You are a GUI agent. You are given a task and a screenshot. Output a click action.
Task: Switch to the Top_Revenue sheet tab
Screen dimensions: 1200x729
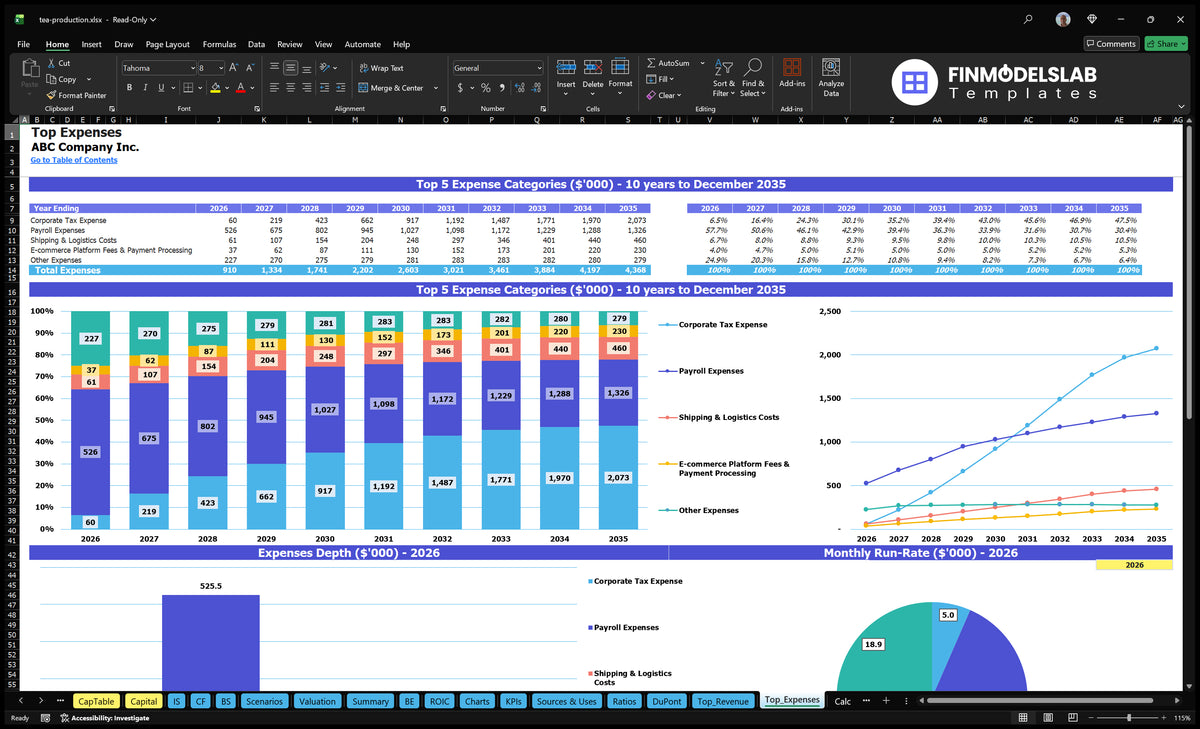(723, 701)
